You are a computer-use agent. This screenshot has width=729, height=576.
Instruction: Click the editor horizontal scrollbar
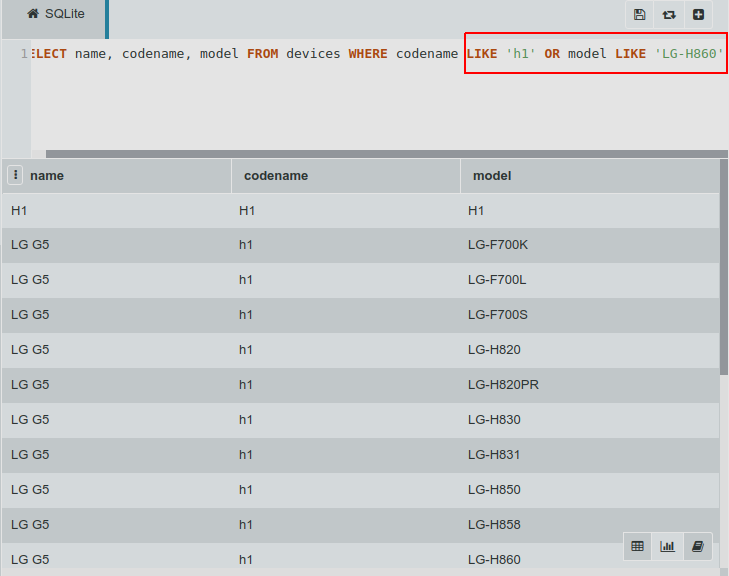coord(386,154)
